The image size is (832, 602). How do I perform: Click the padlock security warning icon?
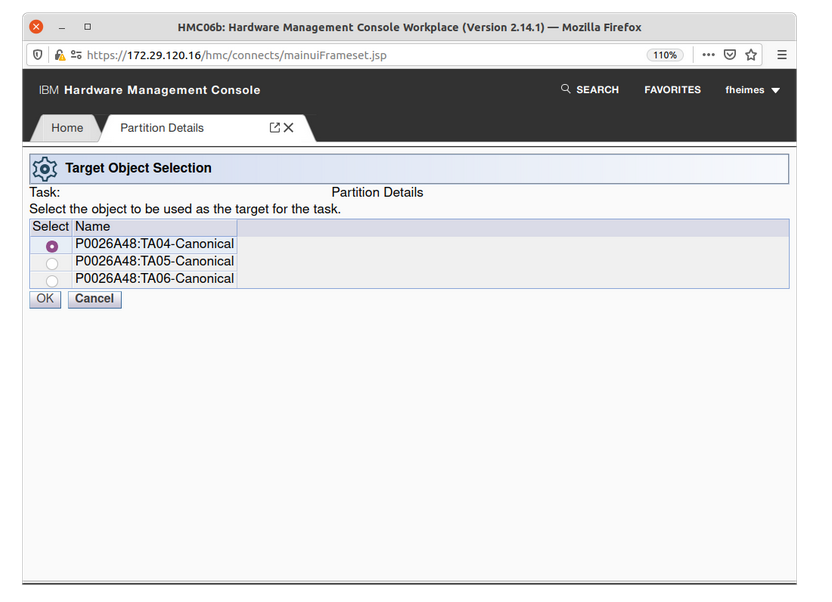tap(60, 55)
